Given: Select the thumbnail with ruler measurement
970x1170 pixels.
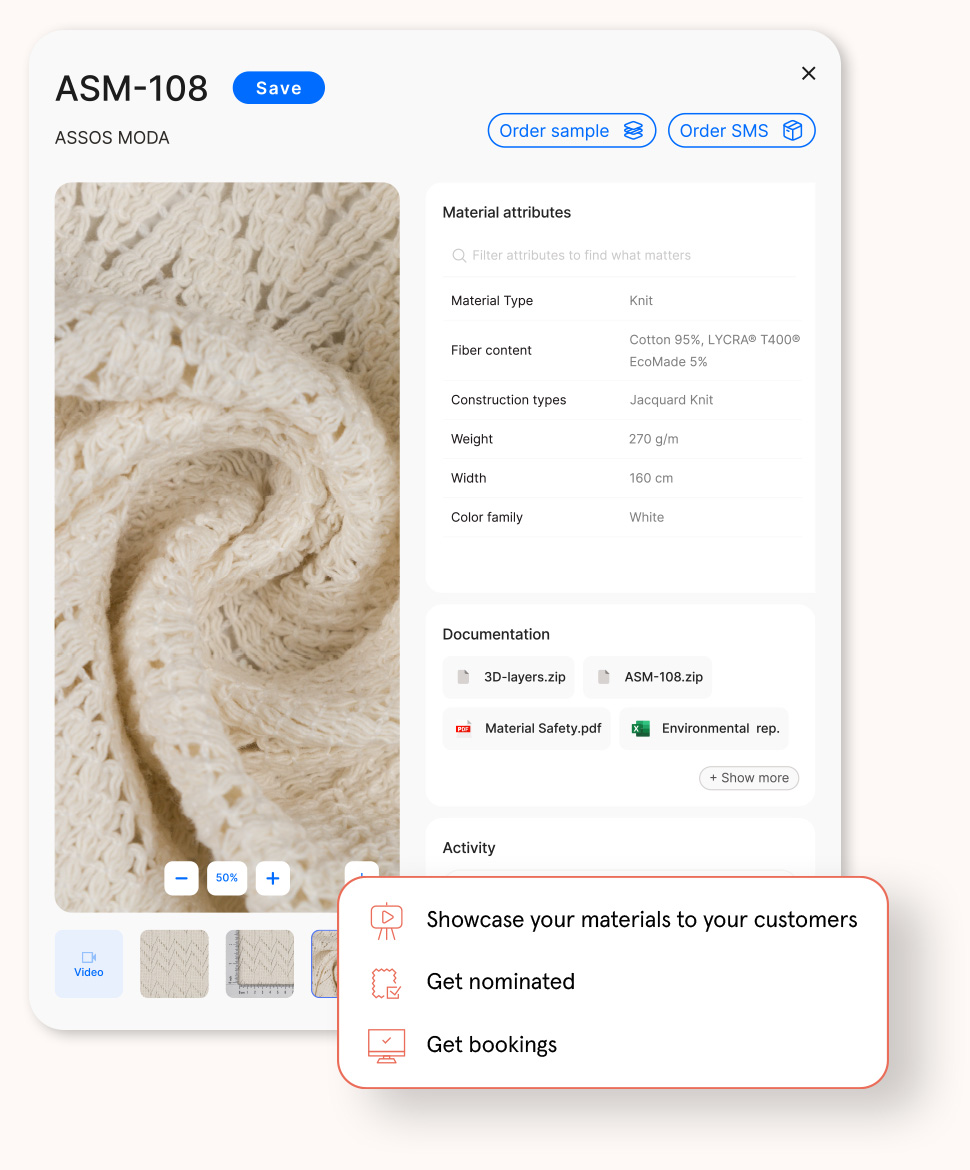Looking at the screenshot, I should coord(260,964).
